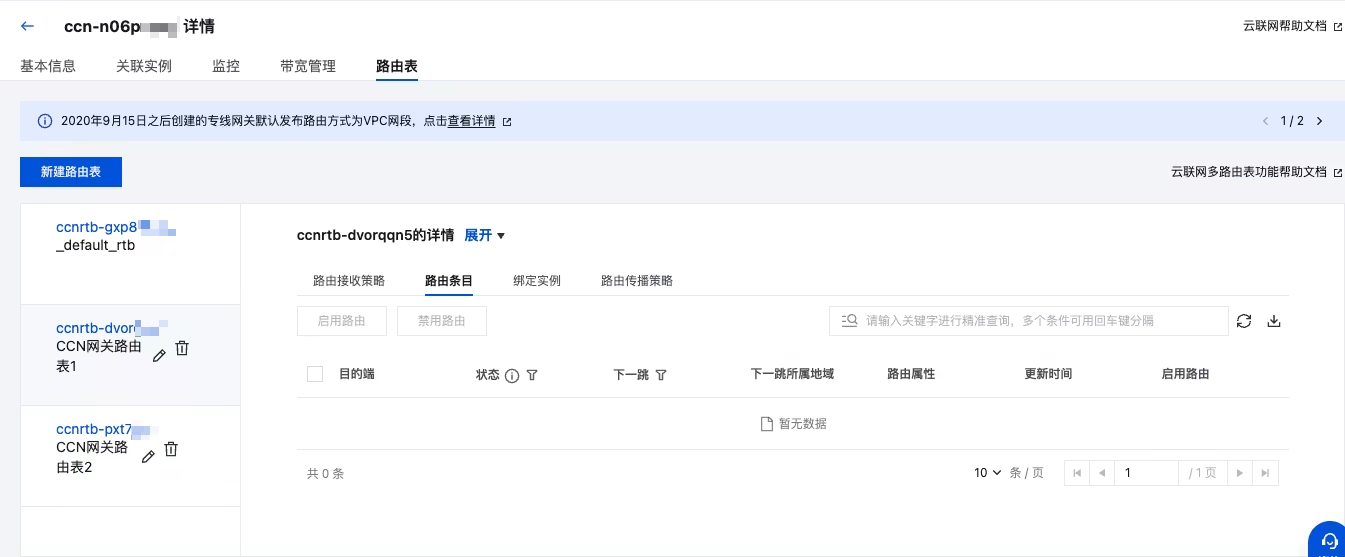This screenshot has height=557, width=1345.
Task: Switch to the 监控 tab
Action: click(226, 66)
